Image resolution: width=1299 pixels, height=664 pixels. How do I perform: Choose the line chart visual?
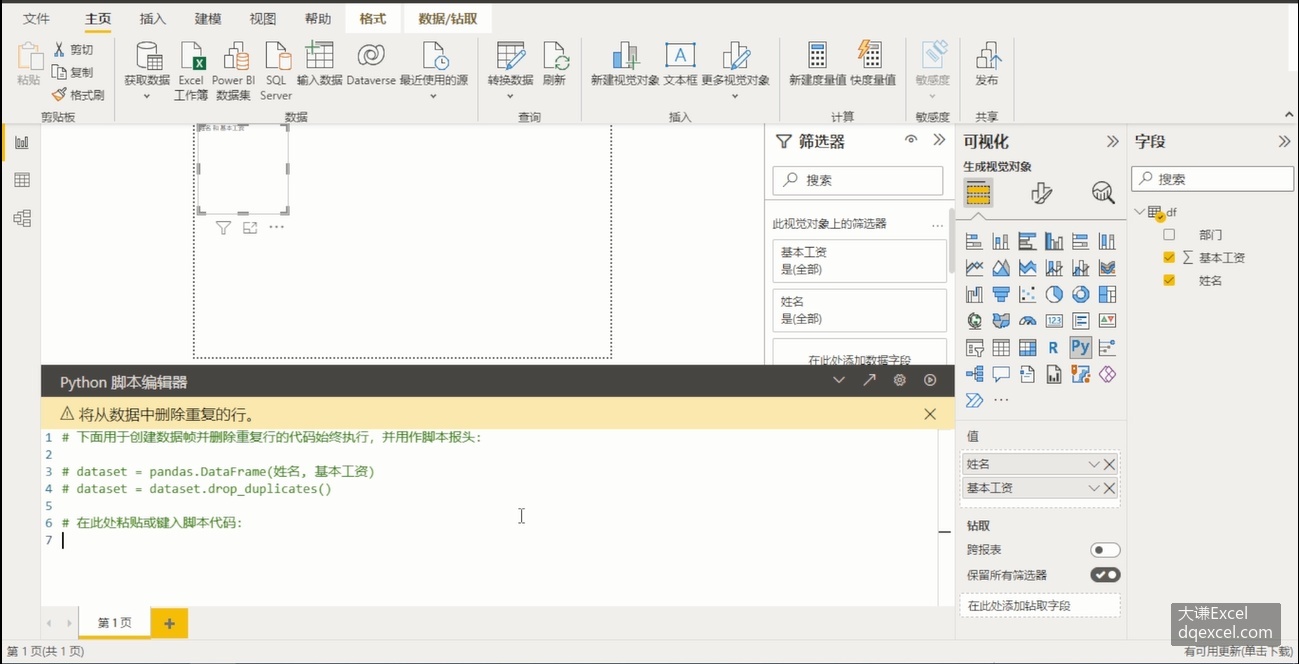(974, 268)
